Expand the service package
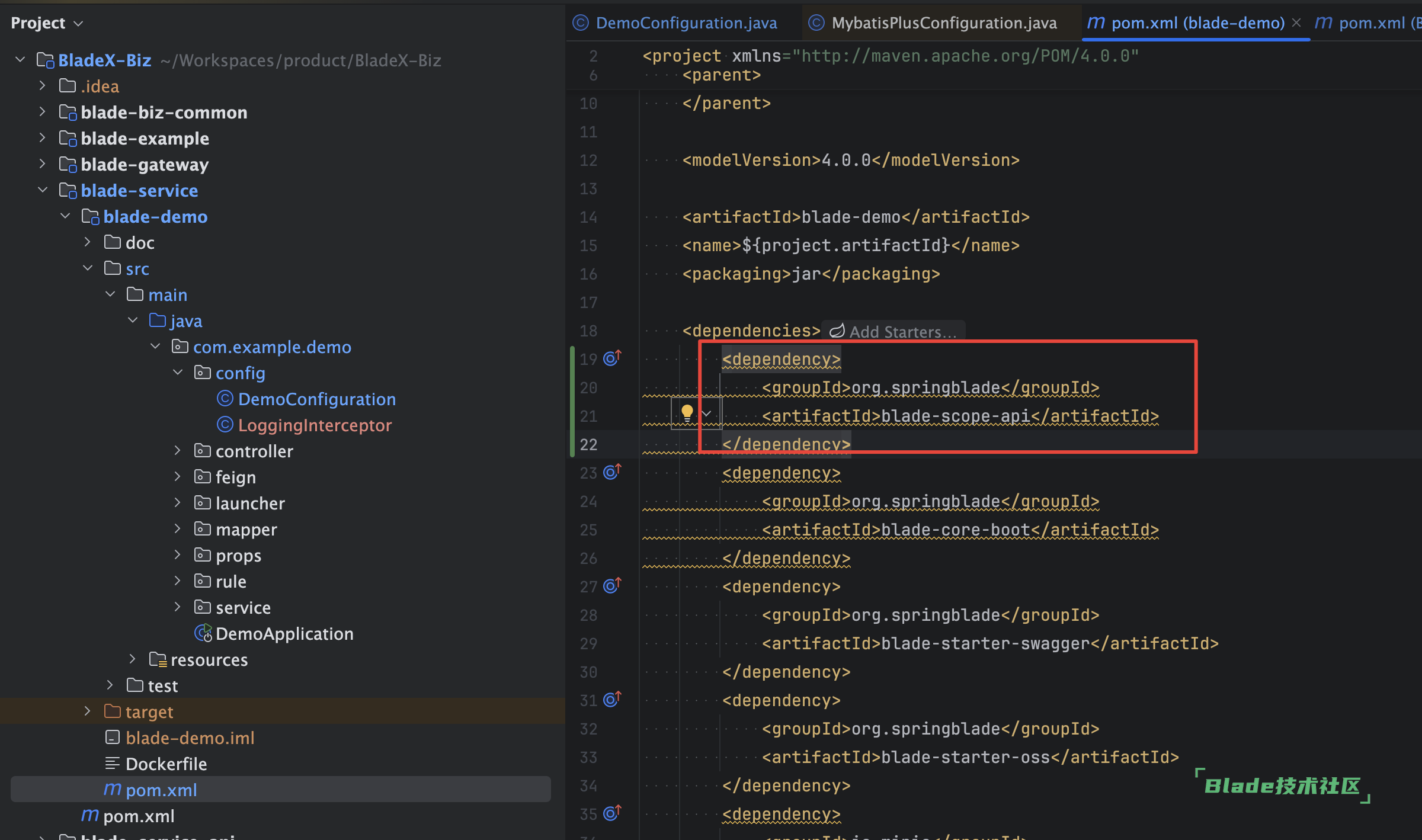Screen dimensions: 1422x840 (x=178, y=607)
